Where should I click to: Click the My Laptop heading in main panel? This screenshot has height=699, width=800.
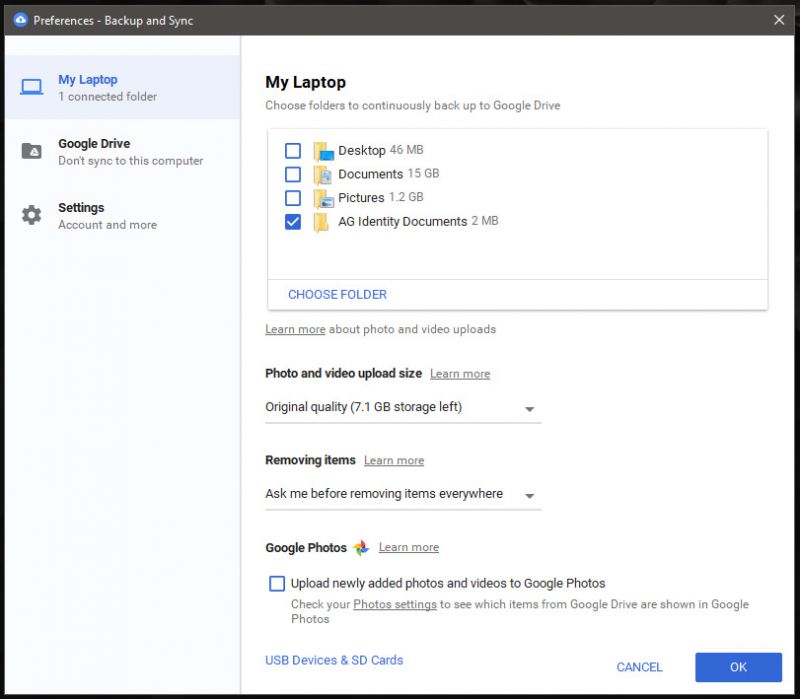pyautogui.click(x=306, y=82)
